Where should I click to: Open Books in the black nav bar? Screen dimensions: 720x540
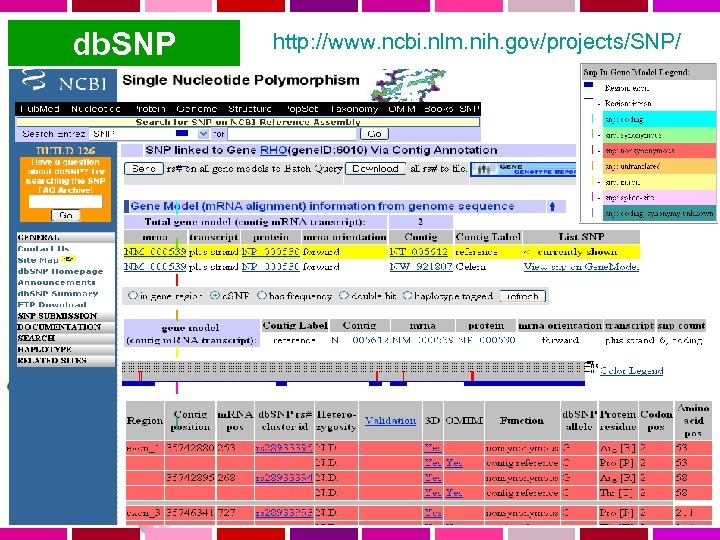click(x=438, y=109)
